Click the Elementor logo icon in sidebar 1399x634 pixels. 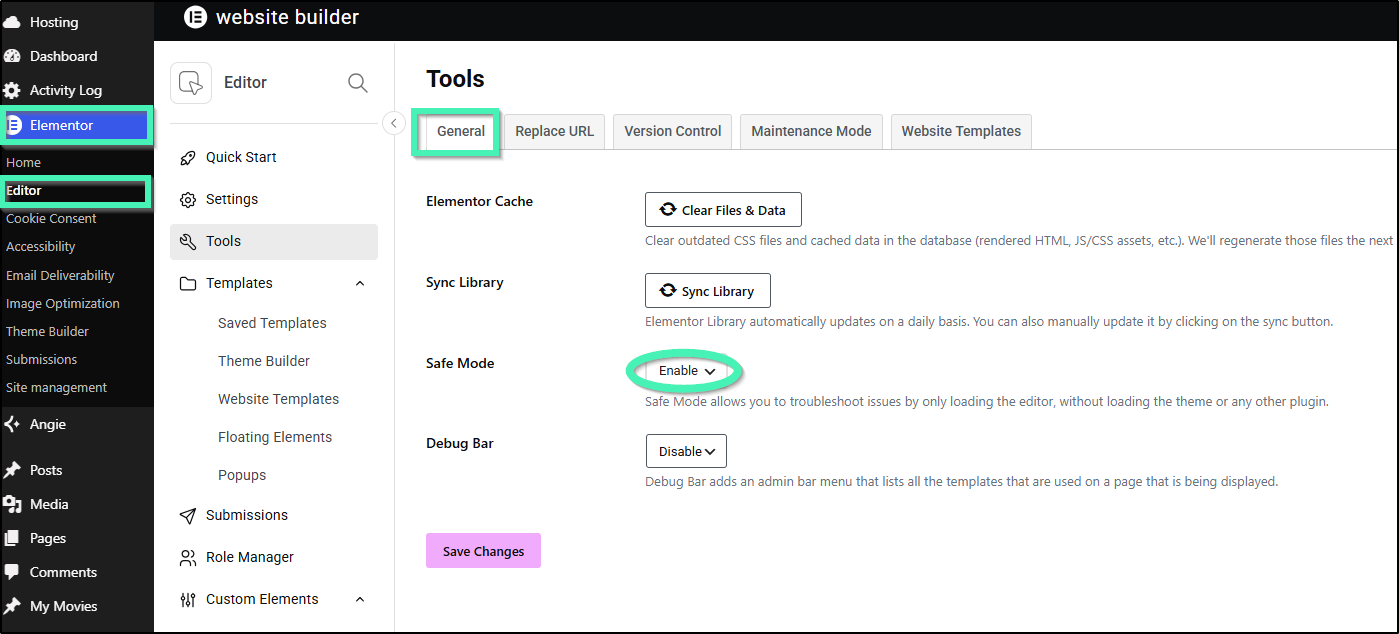14,125
